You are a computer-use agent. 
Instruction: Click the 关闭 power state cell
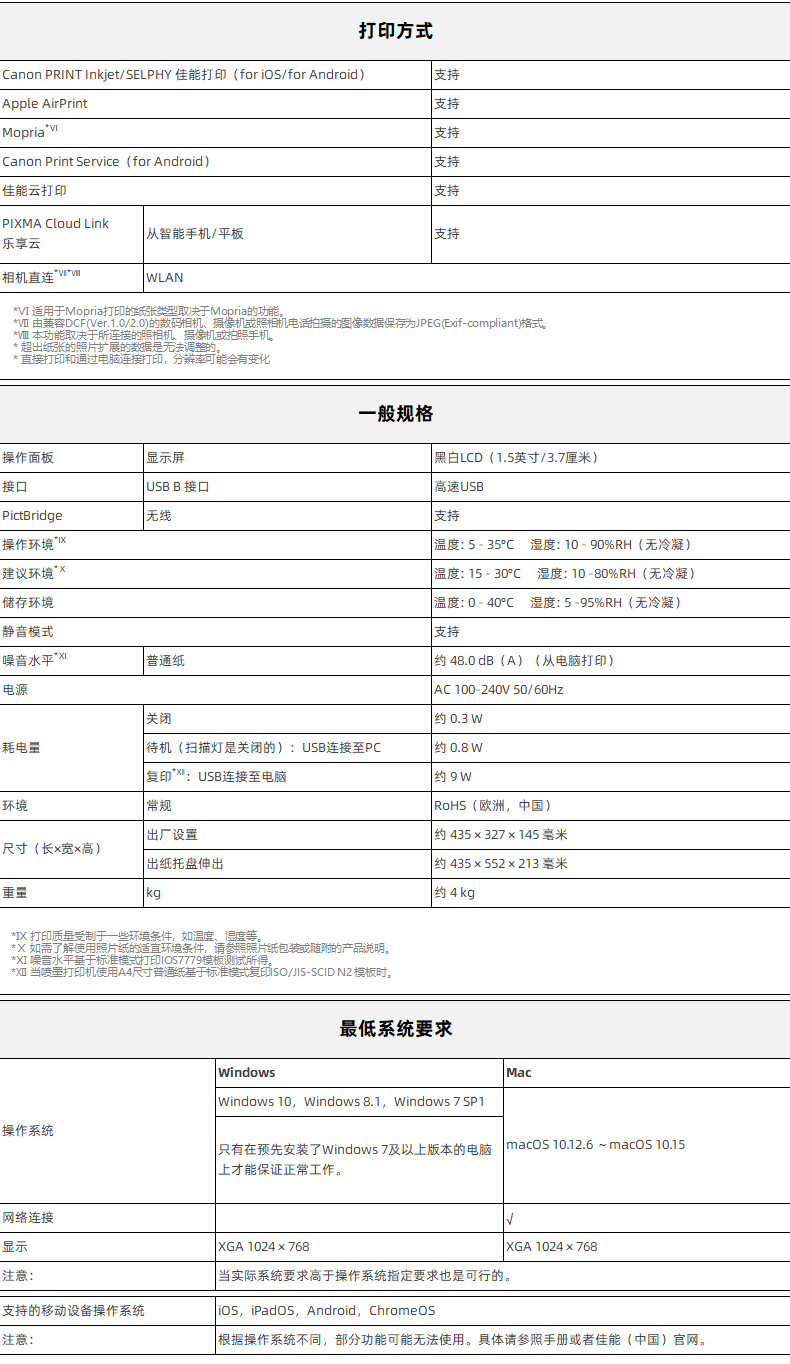click(x=159, y=718)
